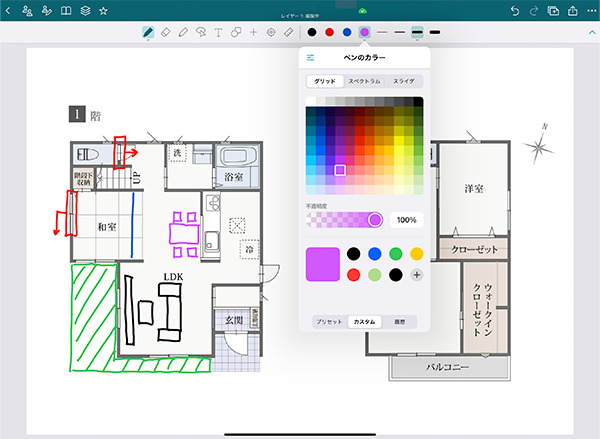Click the share export icon
The height and width of the screenshot is (439, 600).
572,11
